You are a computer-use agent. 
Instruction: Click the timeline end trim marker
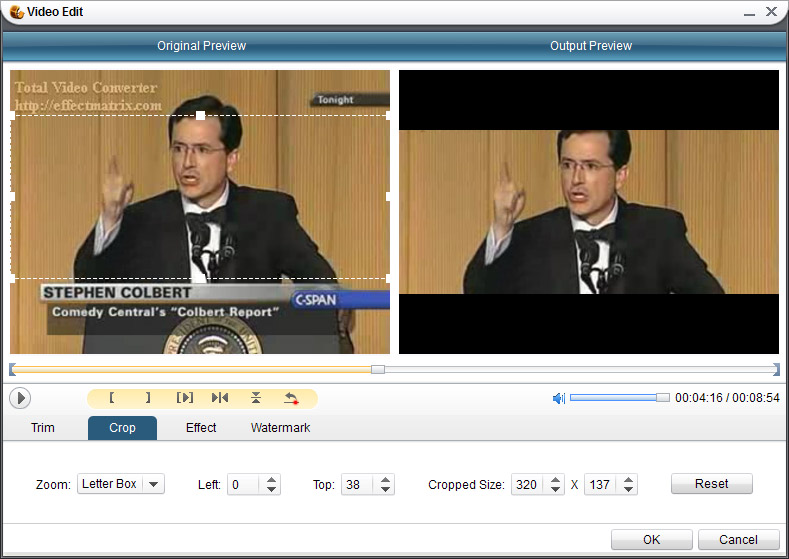click(x=776, y=369)
